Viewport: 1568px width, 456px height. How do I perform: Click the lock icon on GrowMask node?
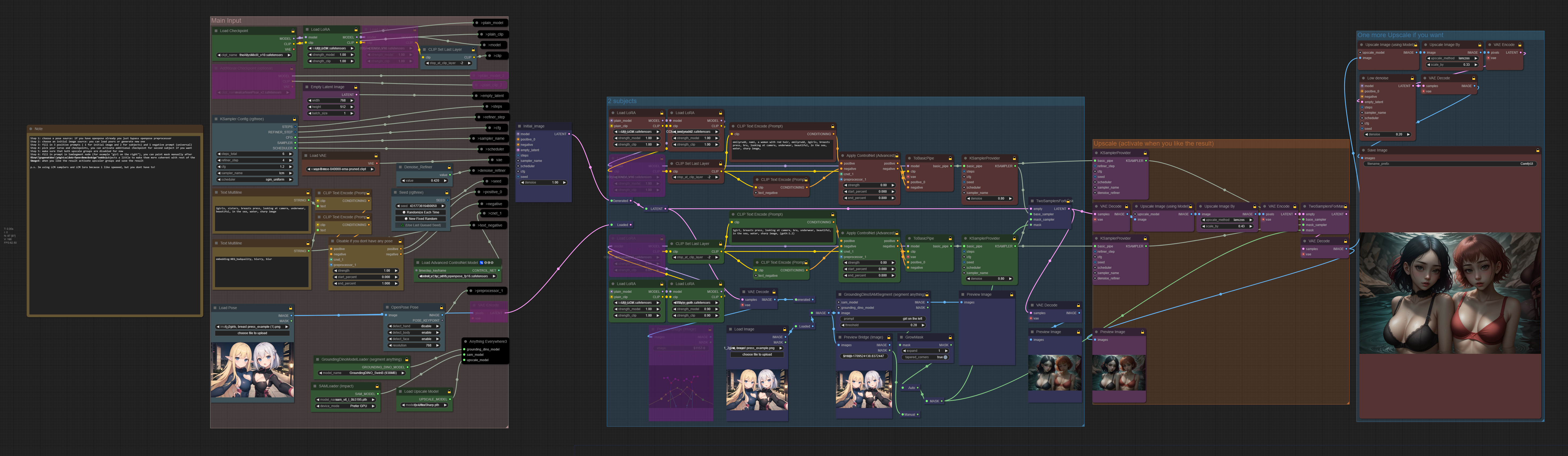[950, 337]
